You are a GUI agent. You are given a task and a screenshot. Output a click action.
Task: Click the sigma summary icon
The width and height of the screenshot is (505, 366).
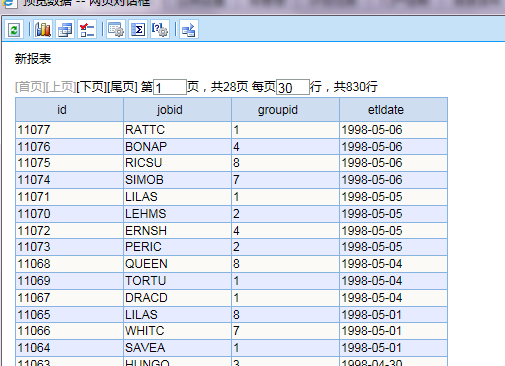[x=138, y=30]
